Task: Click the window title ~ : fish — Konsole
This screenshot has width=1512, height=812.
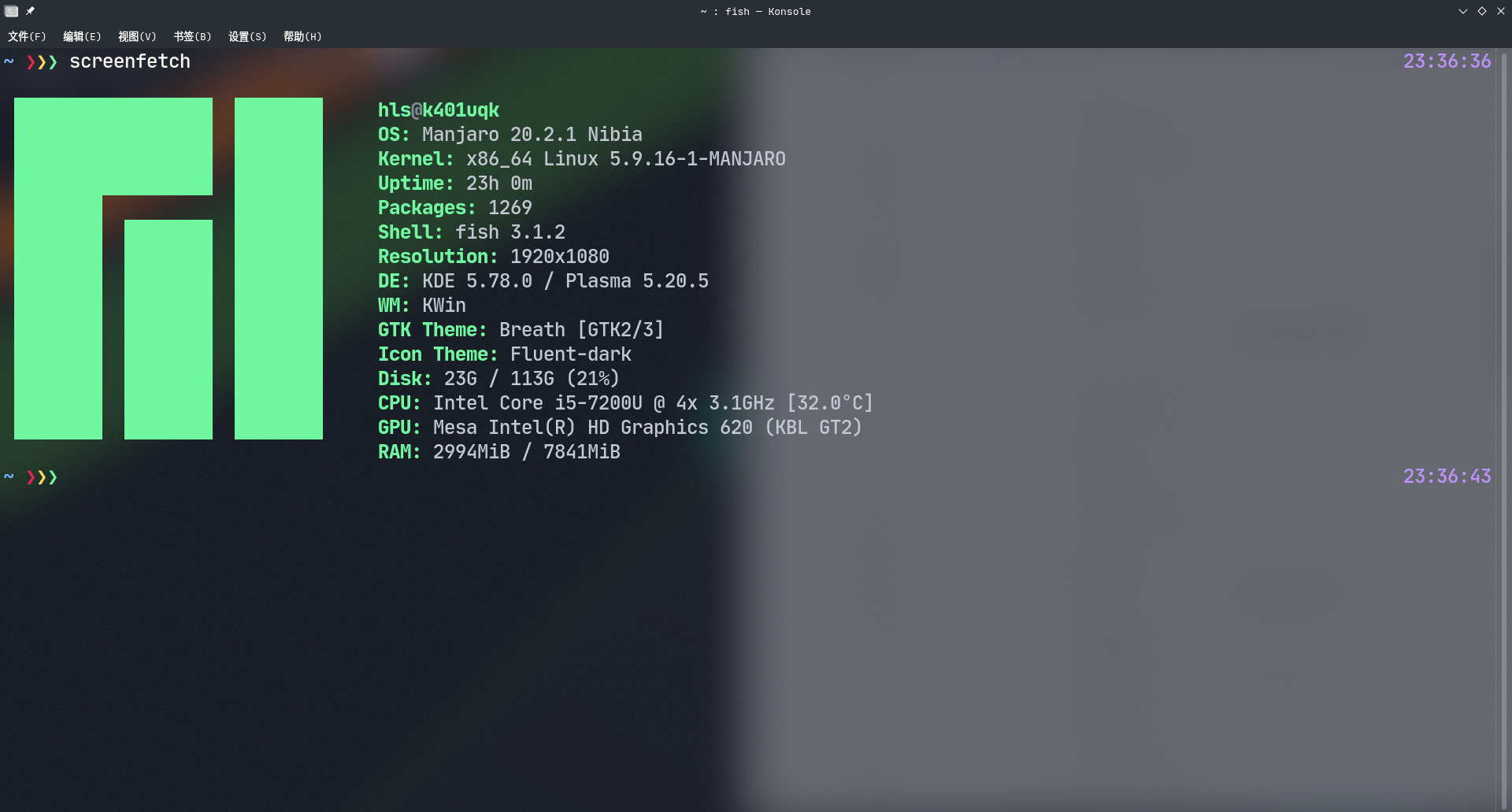Action: point(755,11)
